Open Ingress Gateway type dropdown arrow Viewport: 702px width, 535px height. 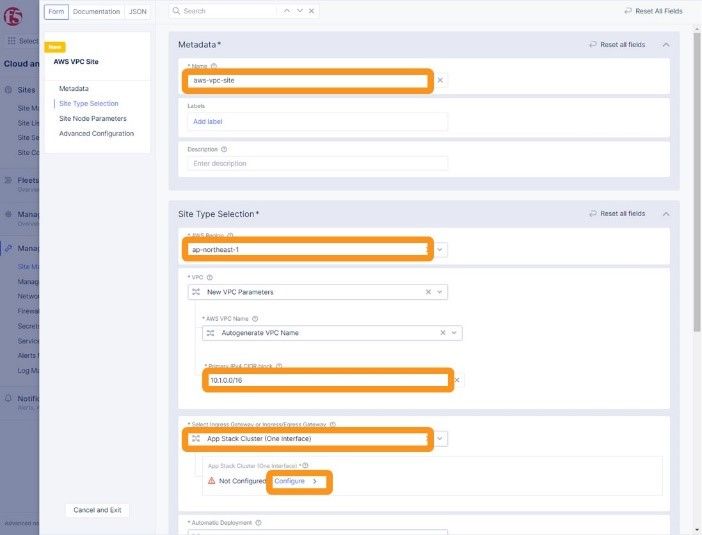click(x=440, y=438)
